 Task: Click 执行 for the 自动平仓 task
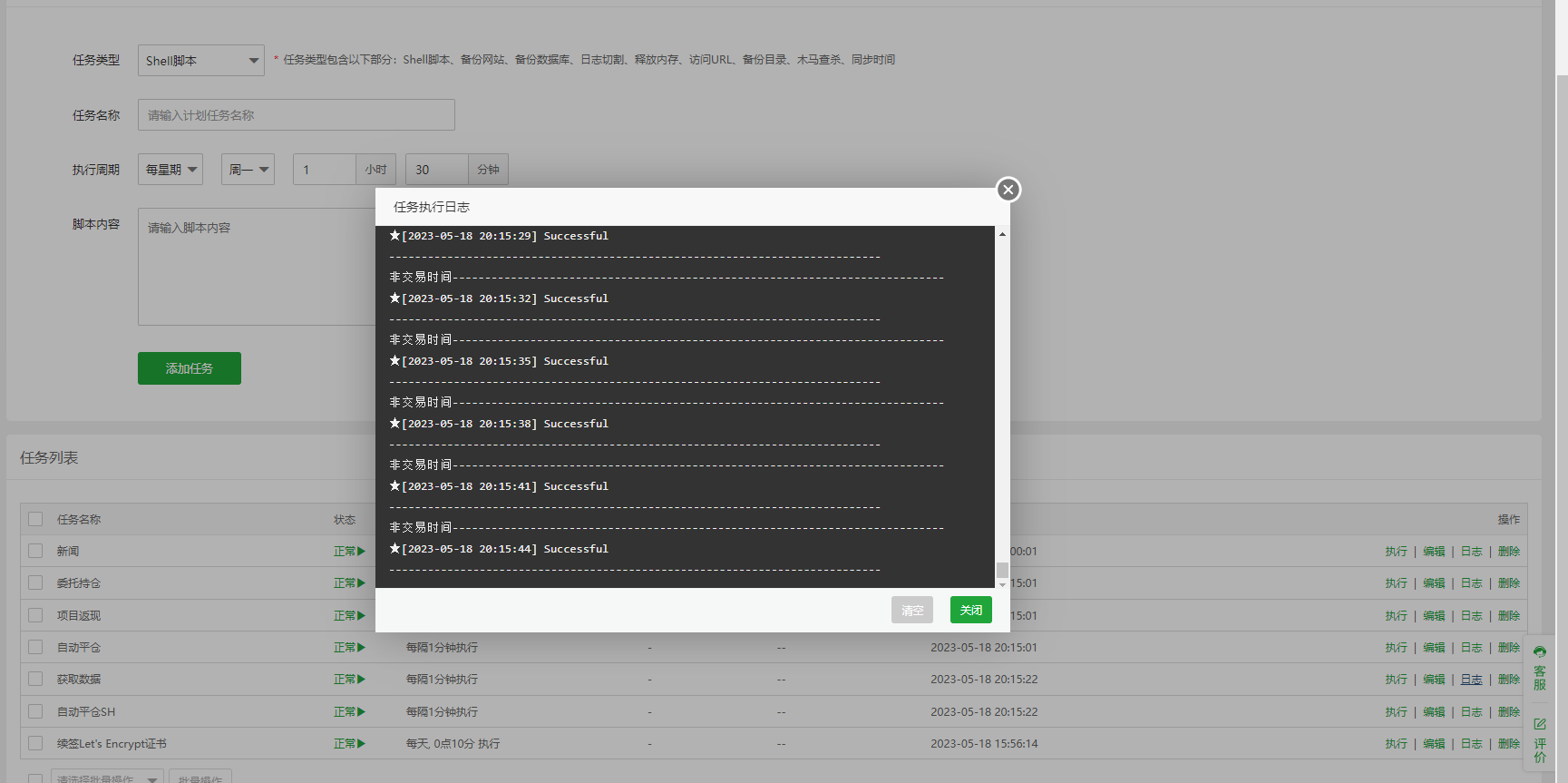[x=1397, y=648]
